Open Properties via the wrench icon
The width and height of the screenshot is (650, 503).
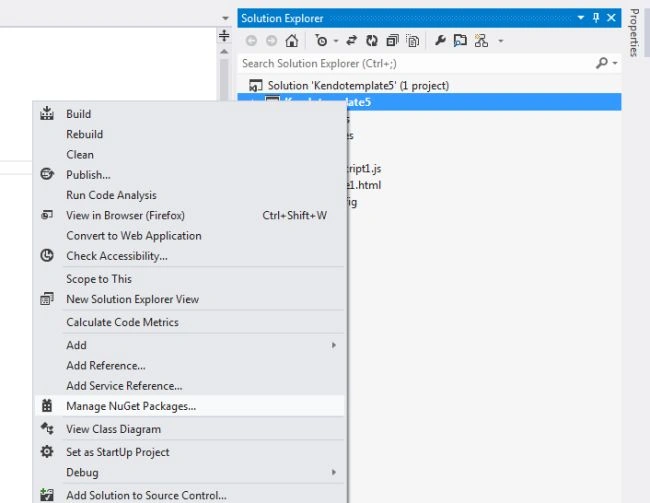pos(440,41)
